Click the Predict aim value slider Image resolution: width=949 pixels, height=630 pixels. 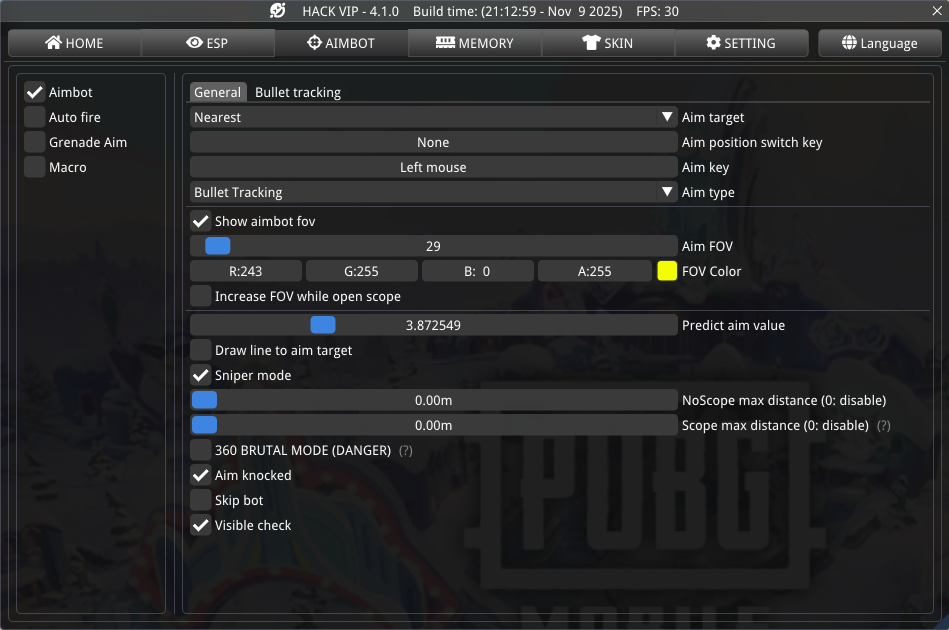pos(433,325)
